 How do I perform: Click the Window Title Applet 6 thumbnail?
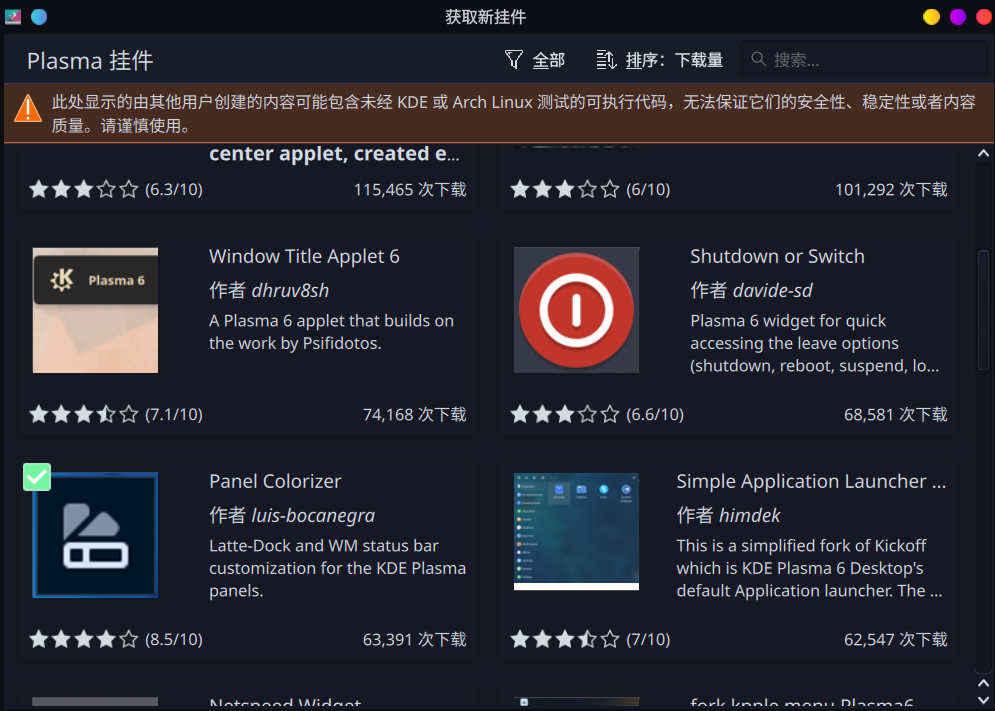95,310
